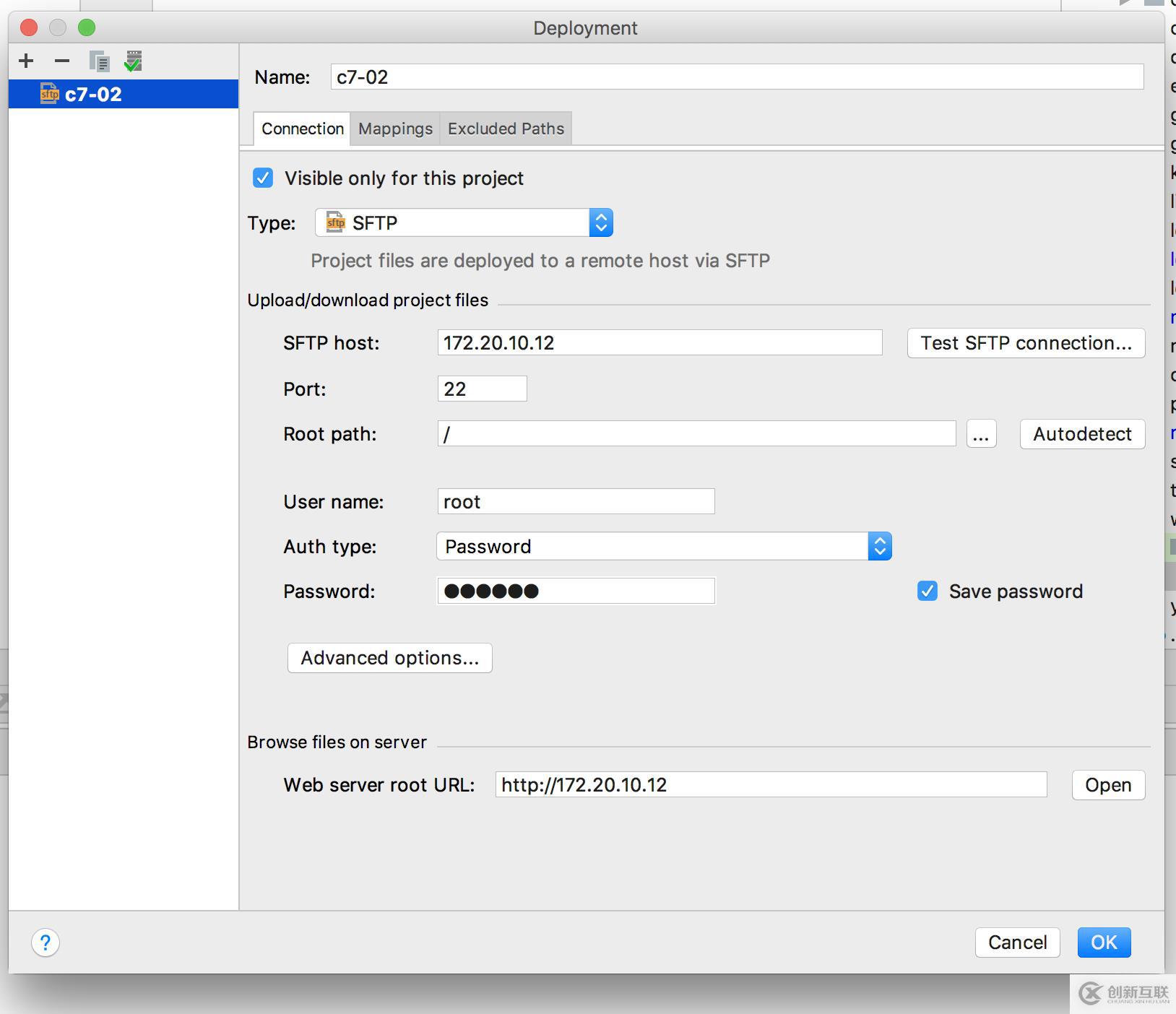Click the Web server root URL field
Screen dimensions: 1176x1014
click(771, 784)
